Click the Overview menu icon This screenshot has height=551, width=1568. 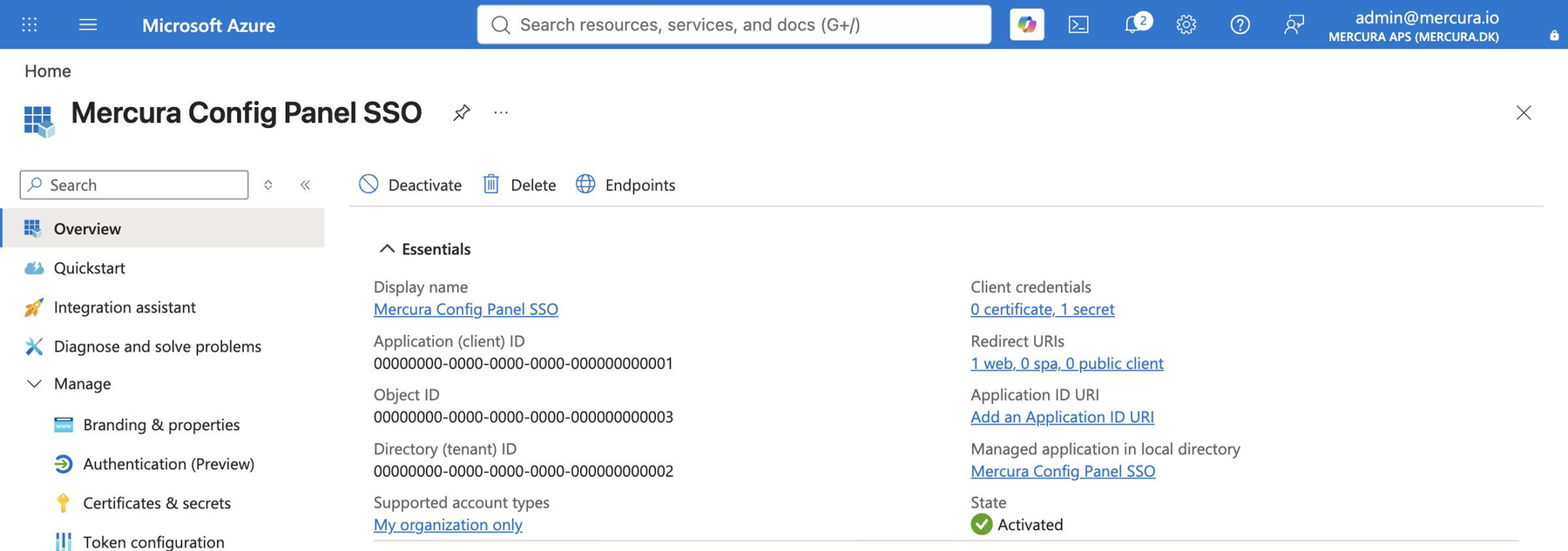(x=33, y=228)
